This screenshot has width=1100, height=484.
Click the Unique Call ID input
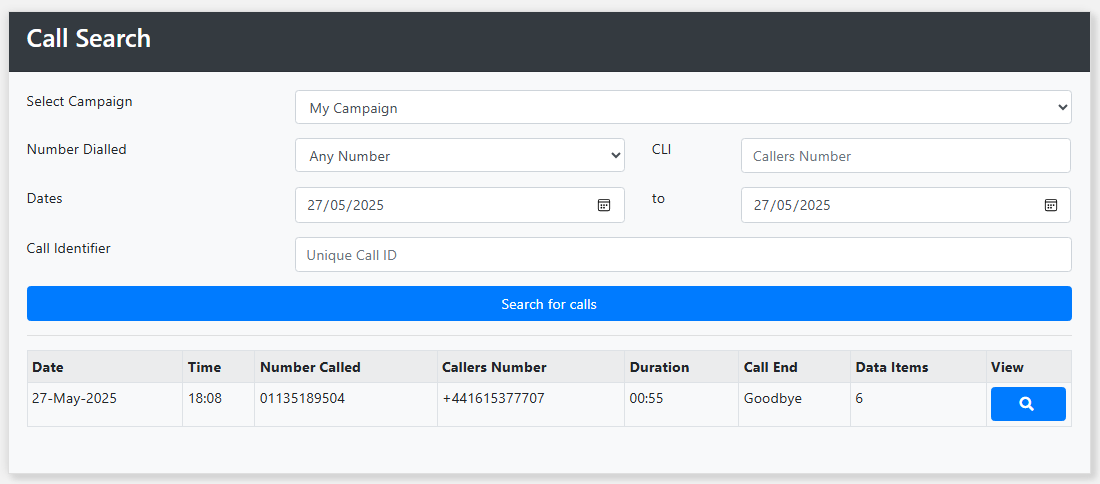pos(683,255)
